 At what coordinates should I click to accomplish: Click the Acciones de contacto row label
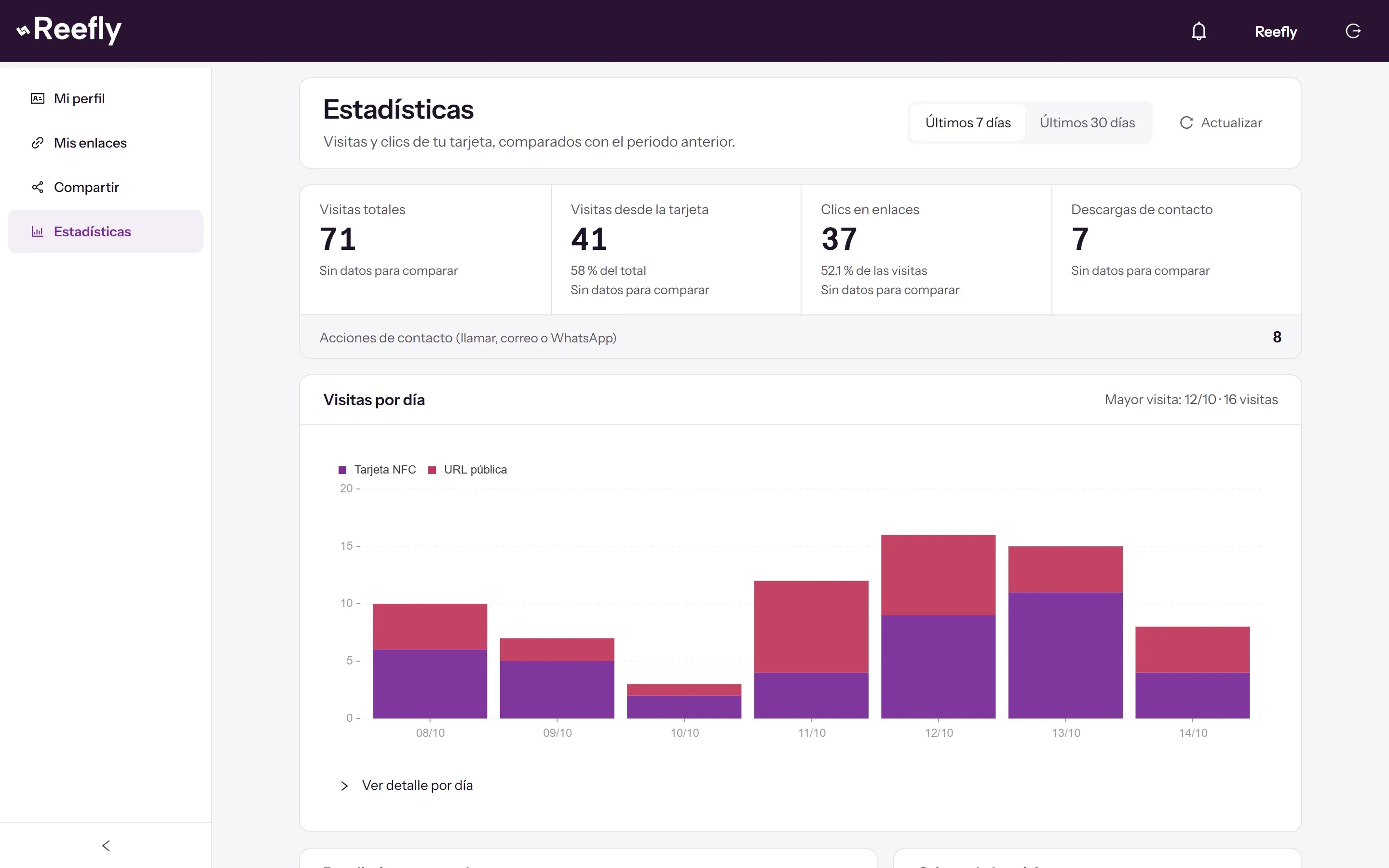468,338
